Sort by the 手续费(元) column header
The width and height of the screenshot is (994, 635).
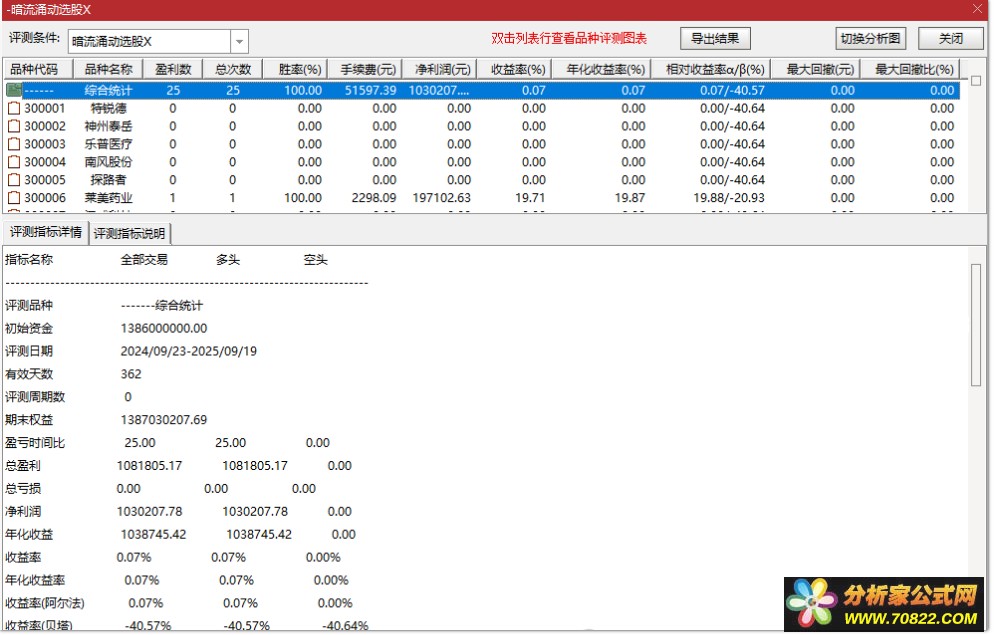click(367, 69)
